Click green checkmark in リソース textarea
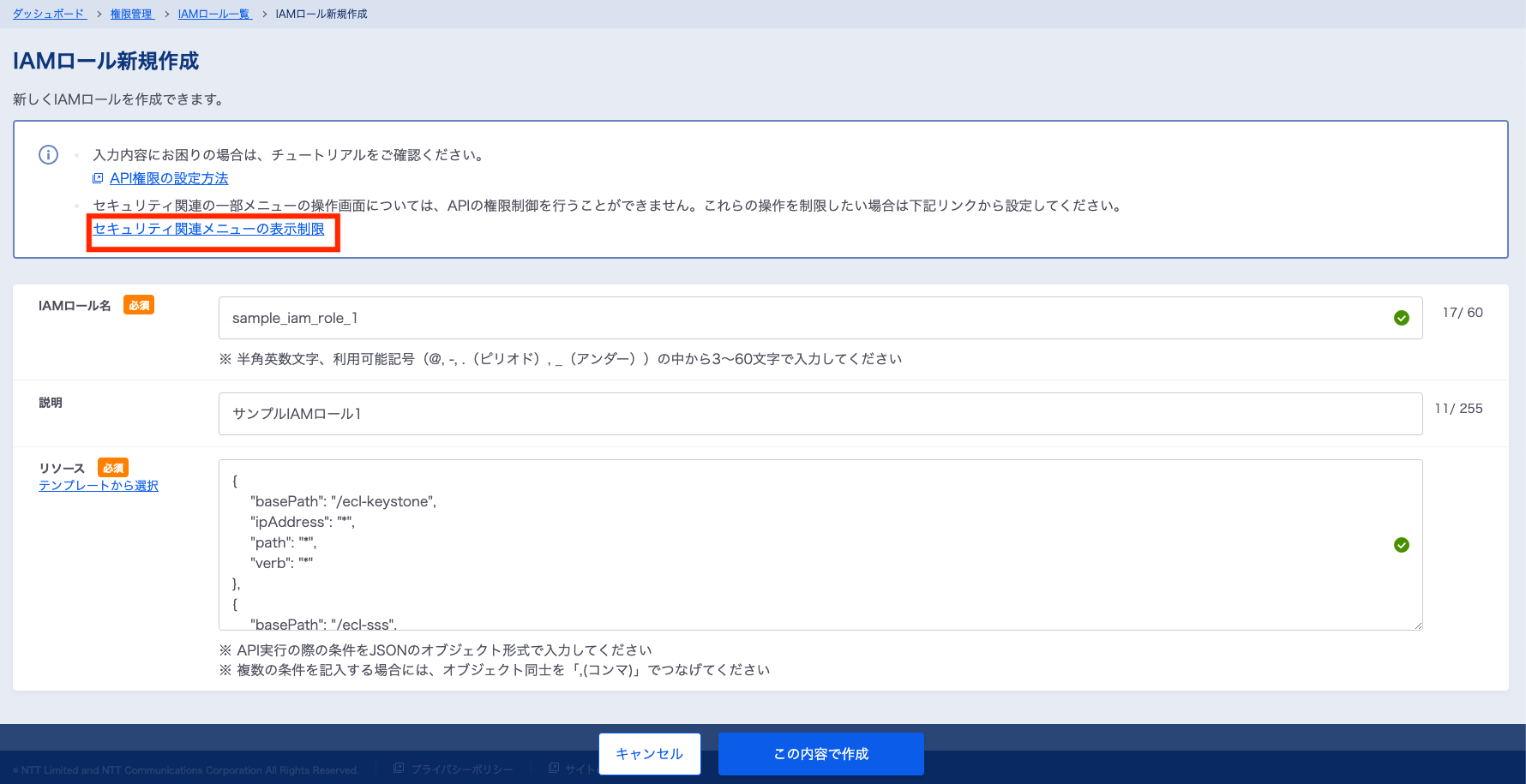The image size is (1526, 784). [1402, 545]
